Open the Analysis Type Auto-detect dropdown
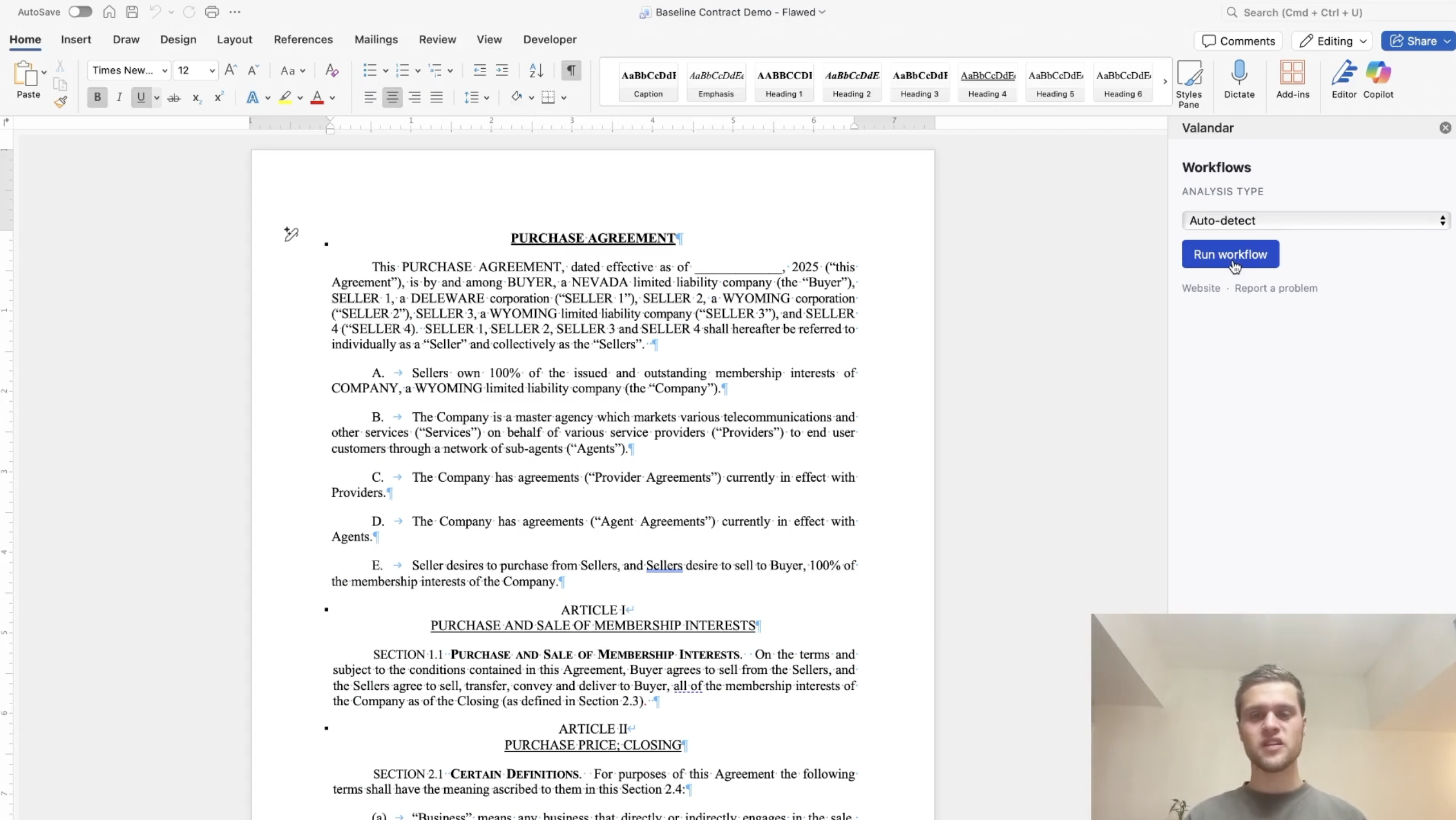The image size is (1456, 820). click(x=1316, y=221)
